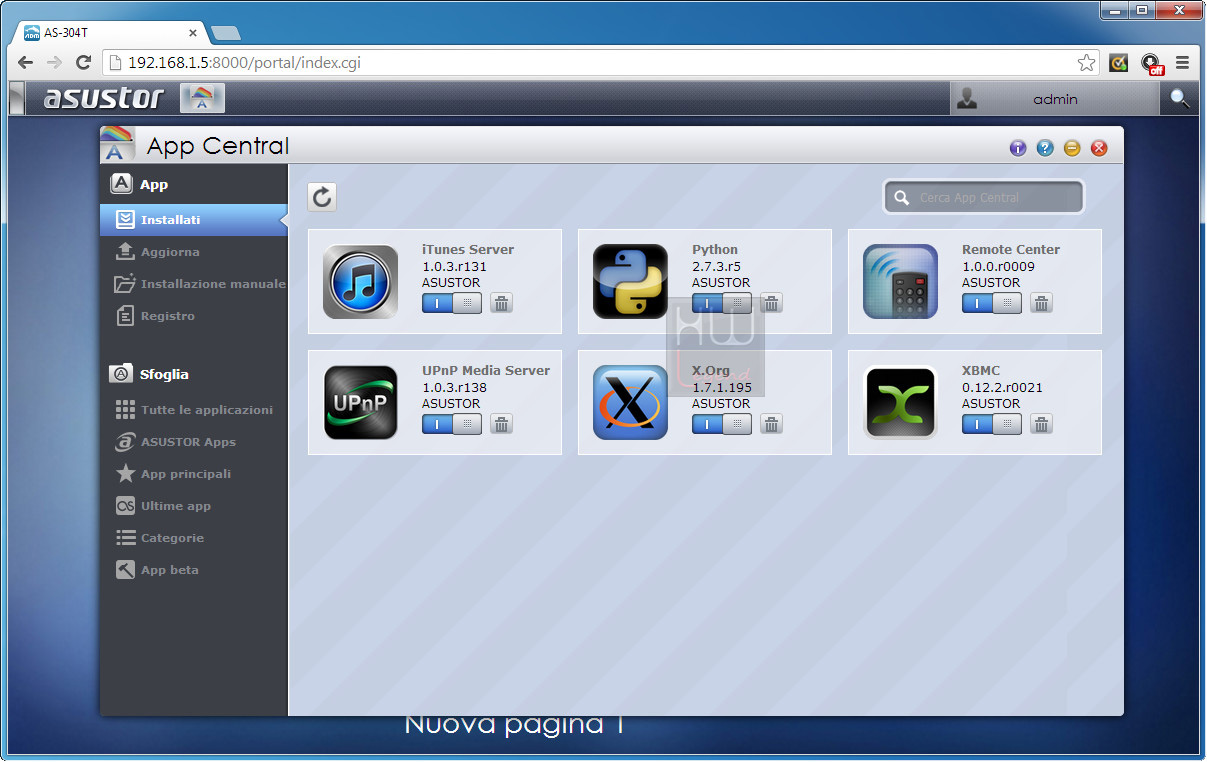The height and width of the screenshot is (762, 1207).
Task: Toggle Python on/off switch
Action: pos(722,303)
